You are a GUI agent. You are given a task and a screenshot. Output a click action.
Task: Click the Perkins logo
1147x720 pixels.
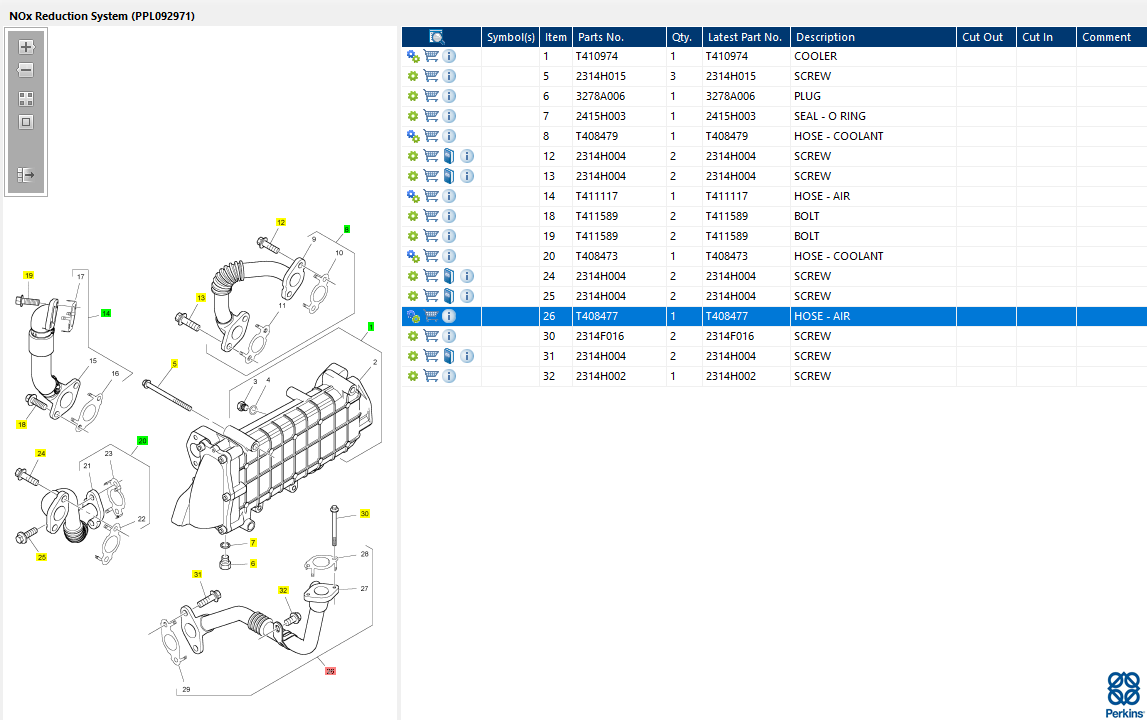tap(1124, 695)
